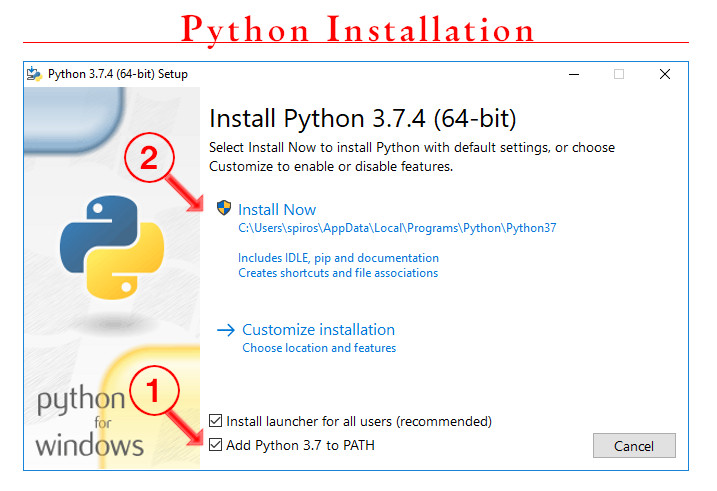Click 'Creates shortcuts and file associations' text
Image resolution: width=717 pixels, height=491 pixels.
point(338,273)
